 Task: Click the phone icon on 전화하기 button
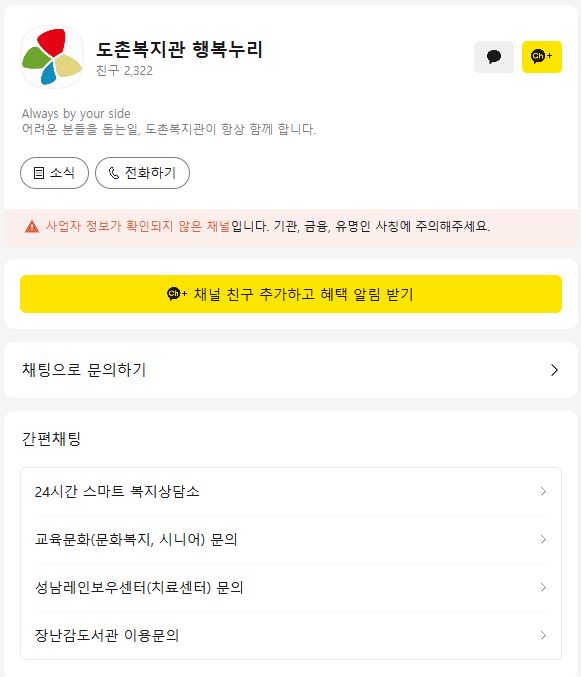pyautogui.click(x=114, y=173)
